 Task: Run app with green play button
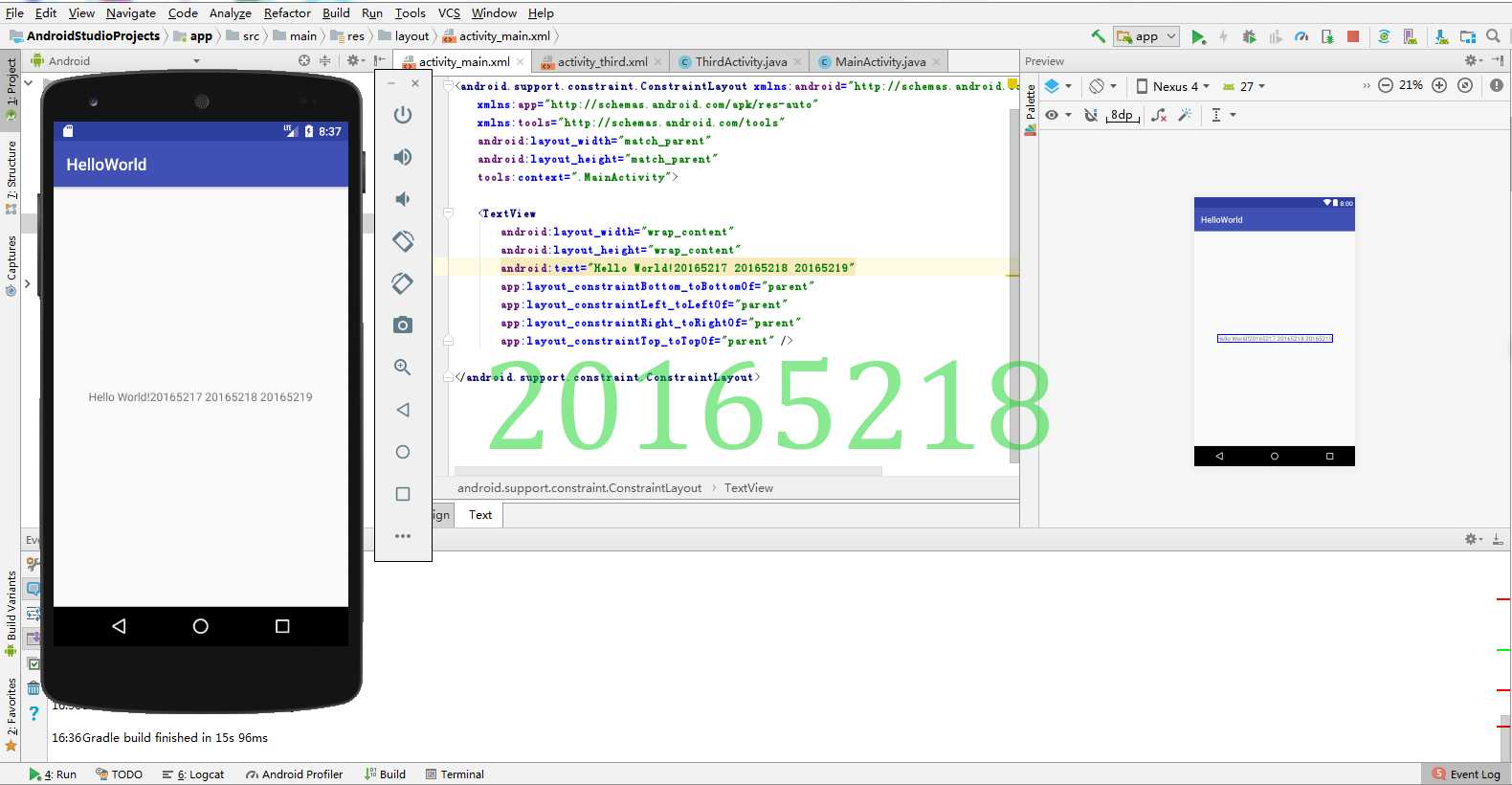click(x=1198, y=37)
